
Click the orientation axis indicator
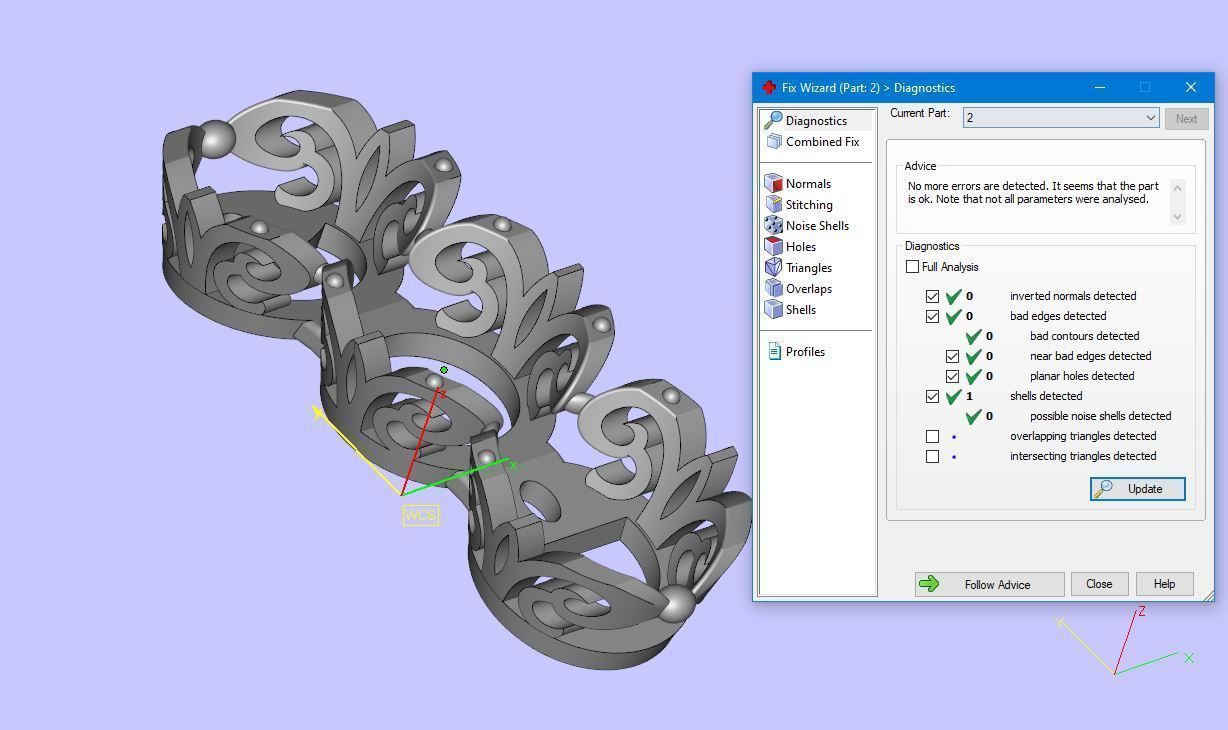click(x=1123, y=641)
